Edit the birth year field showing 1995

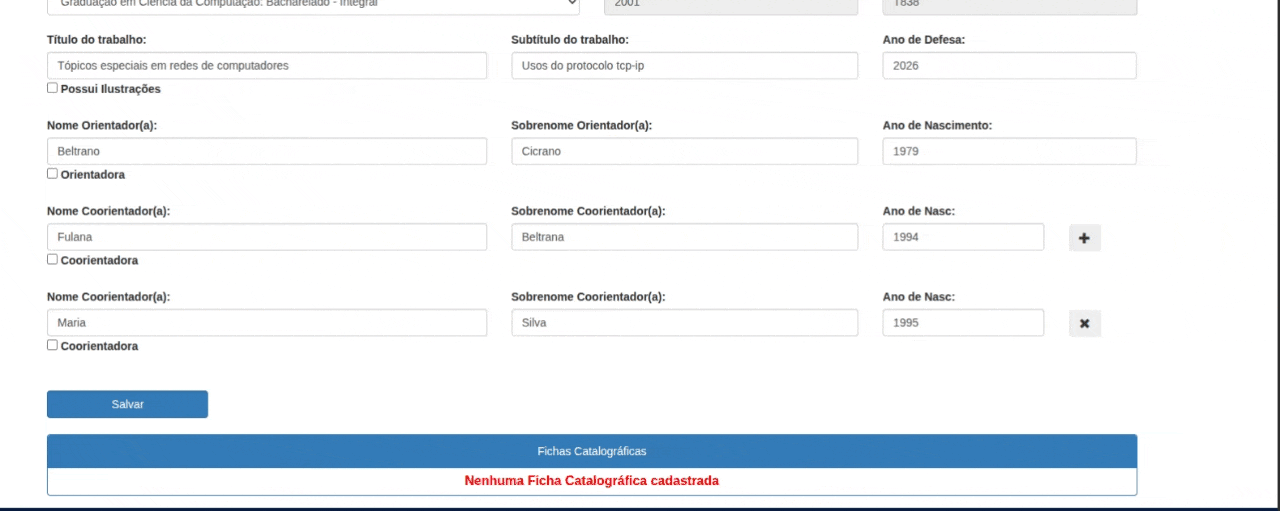tap(962, 323)
